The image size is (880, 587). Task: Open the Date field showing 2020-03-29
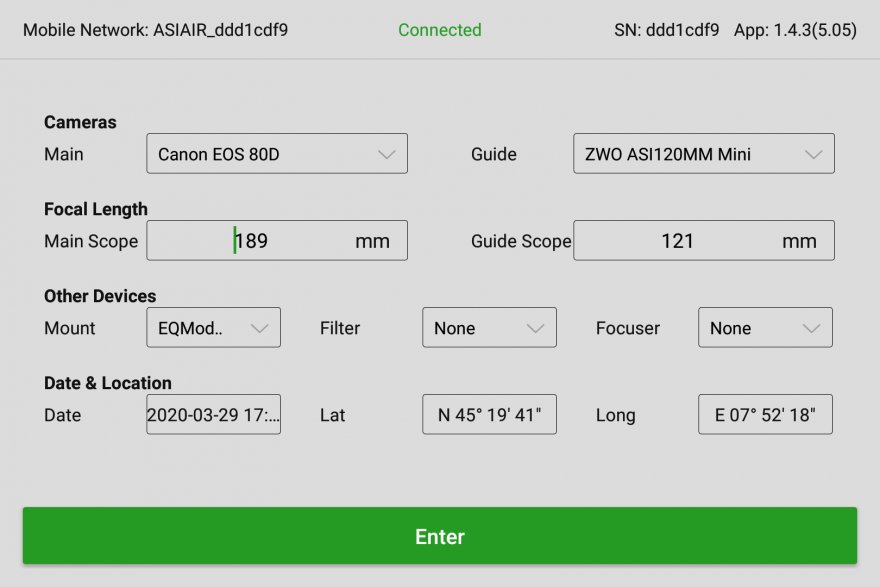pos(213,415)
